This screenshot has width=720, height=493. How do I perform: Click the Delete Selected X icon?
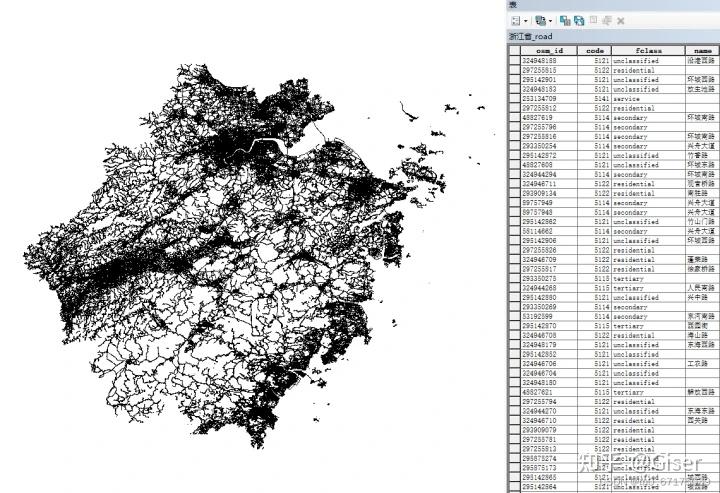coord(621,21)
